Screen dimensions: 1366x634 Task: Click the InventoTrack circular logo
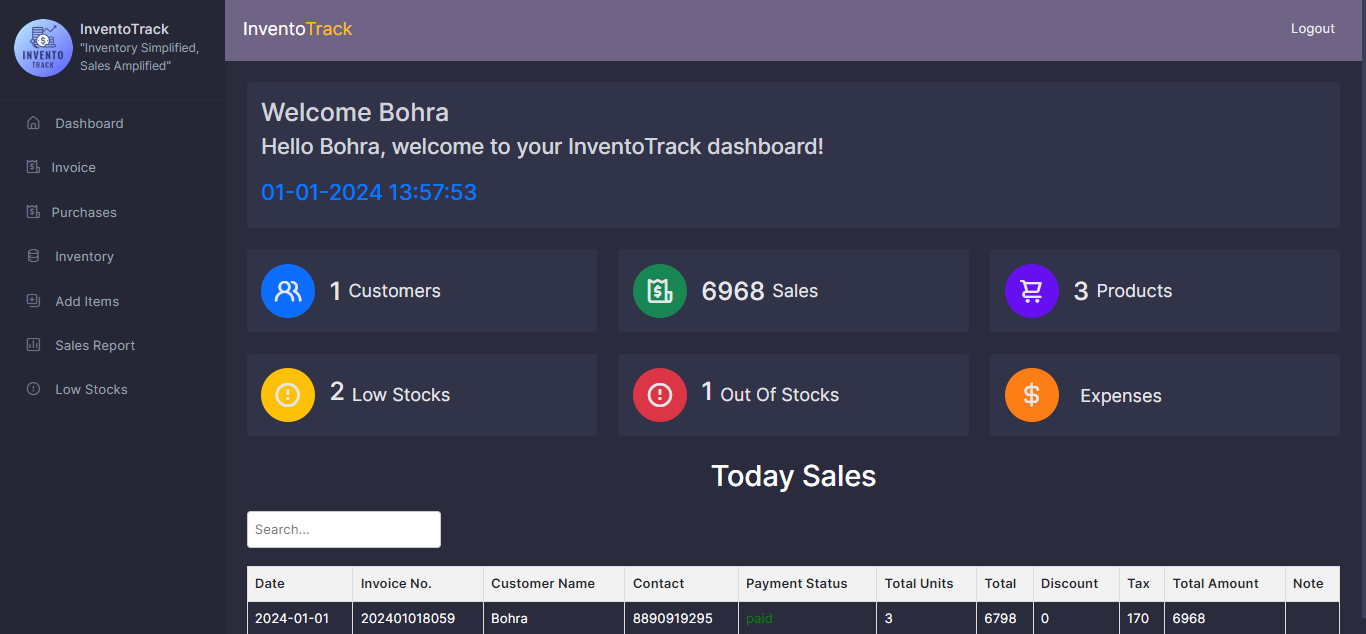43,48
